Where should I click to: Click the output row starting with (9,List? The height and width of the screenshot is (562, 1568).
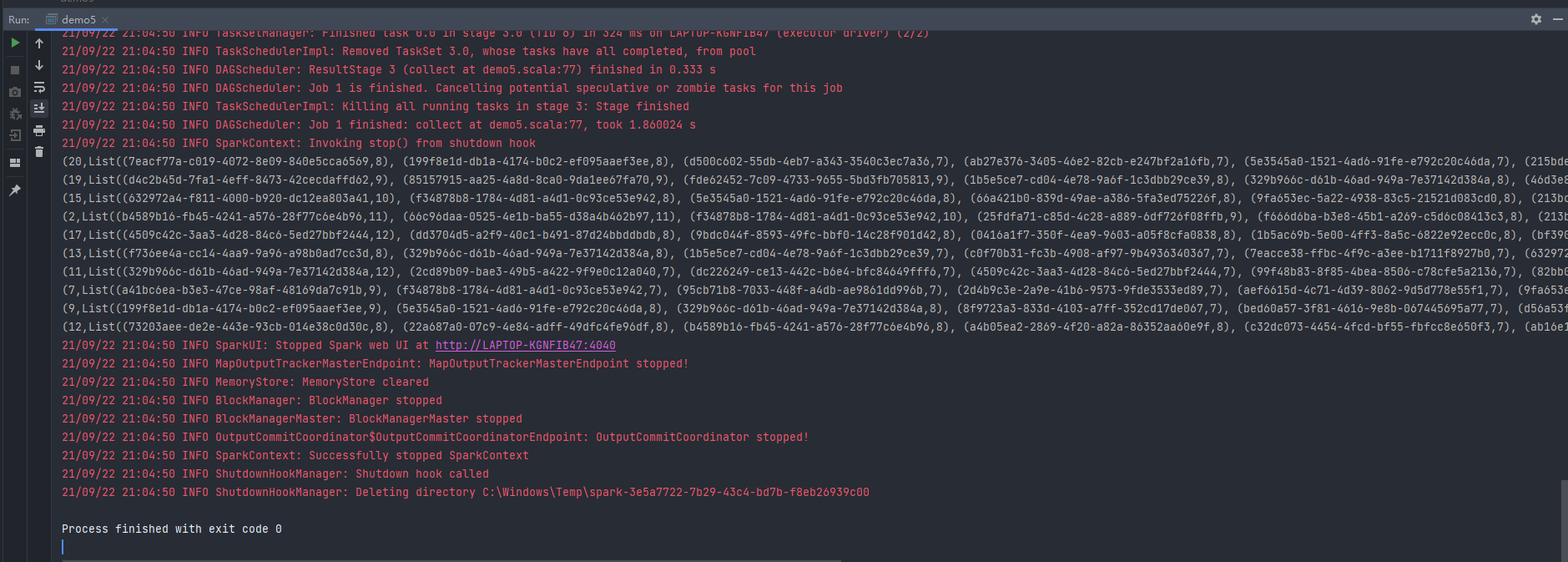coord(814,308)
